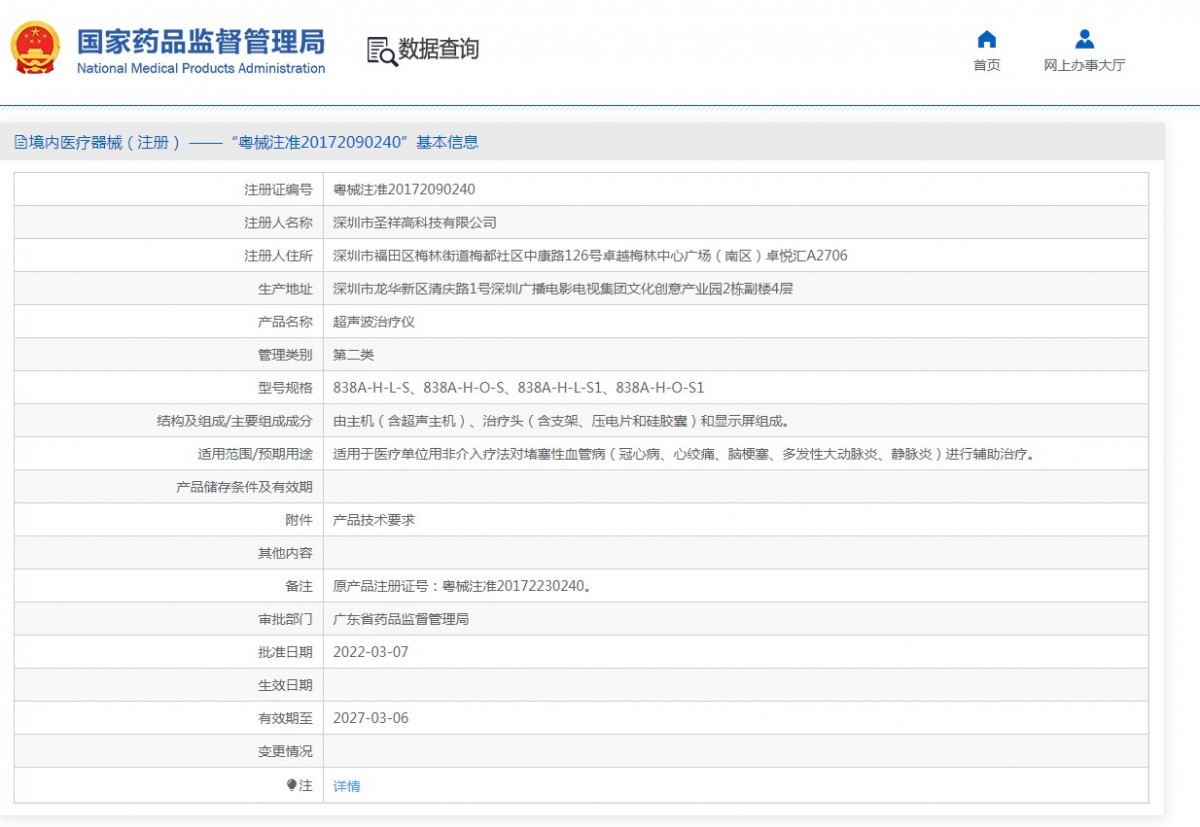Select model specification 838A-H-L-S row value

pyautogui.click(x=519, y=387)
